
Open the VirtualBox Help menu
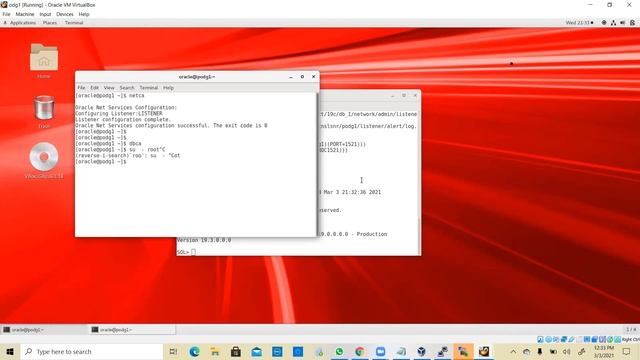click(84, 14)
